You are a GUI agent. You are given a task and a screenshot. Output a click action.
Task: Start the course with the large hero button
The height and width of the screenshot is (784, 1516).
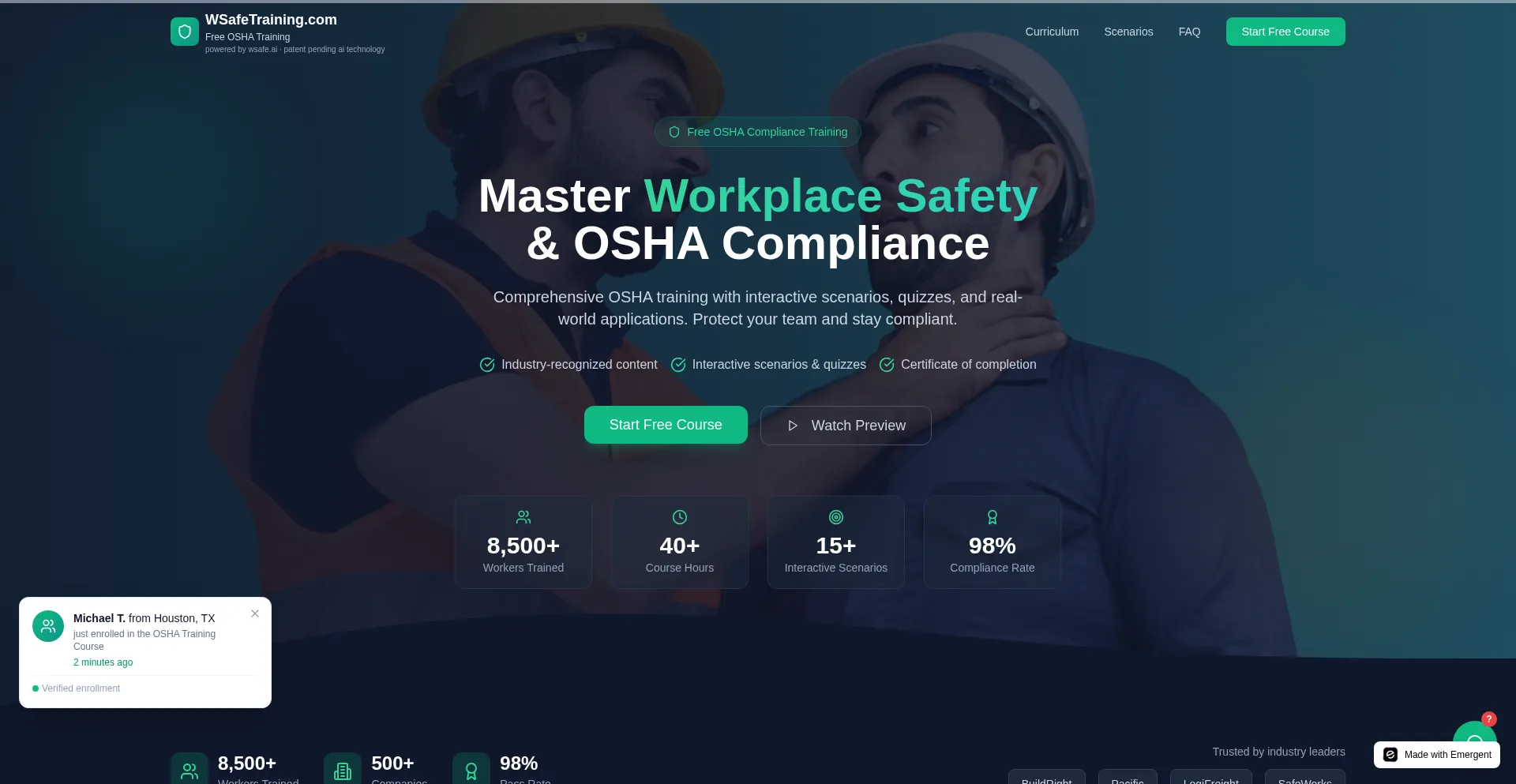click(x=666, y=425)
